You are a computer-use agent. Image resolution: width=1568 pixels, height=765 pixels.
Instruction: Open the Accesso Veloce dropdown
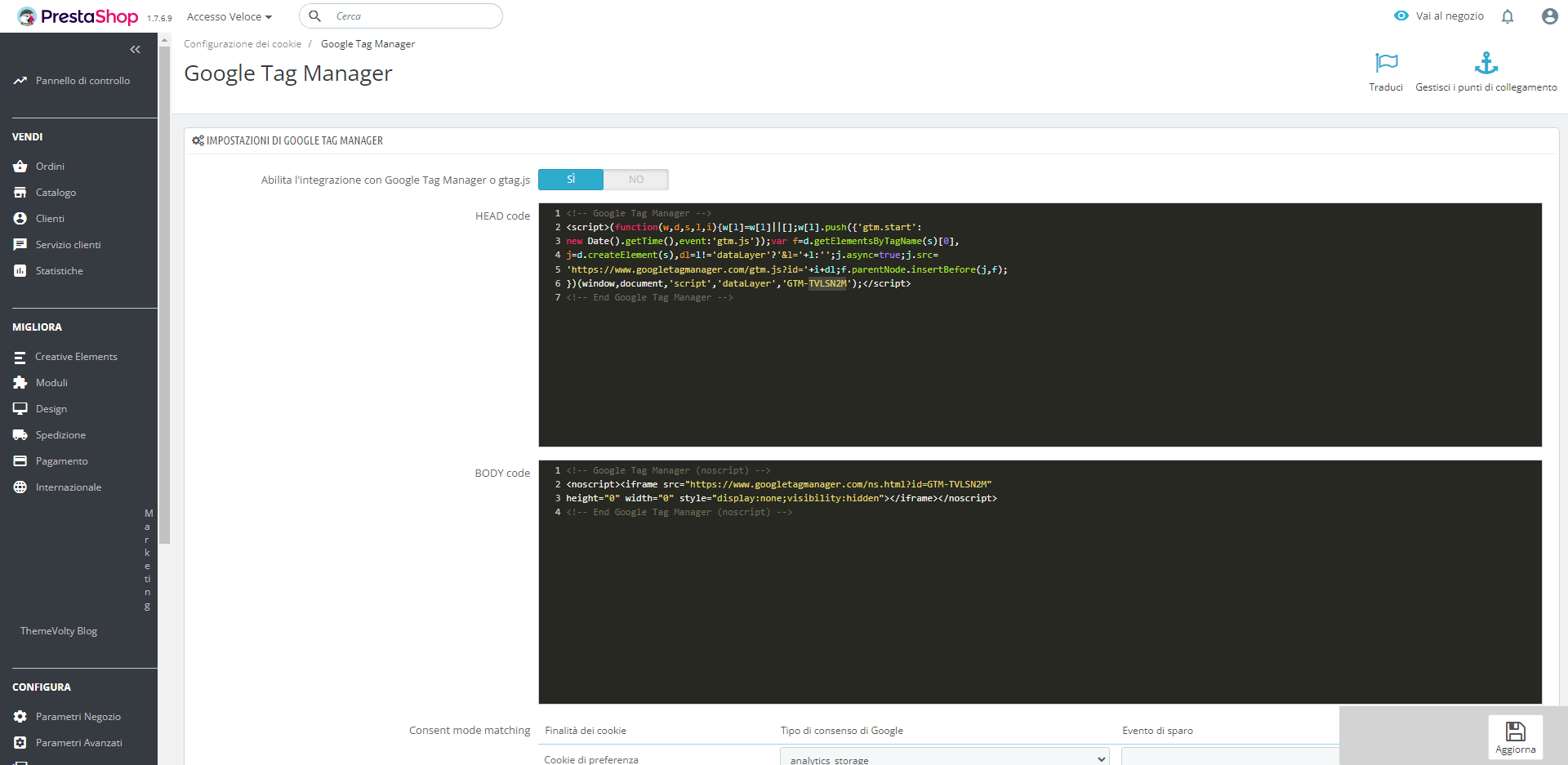tap(229, 16)
